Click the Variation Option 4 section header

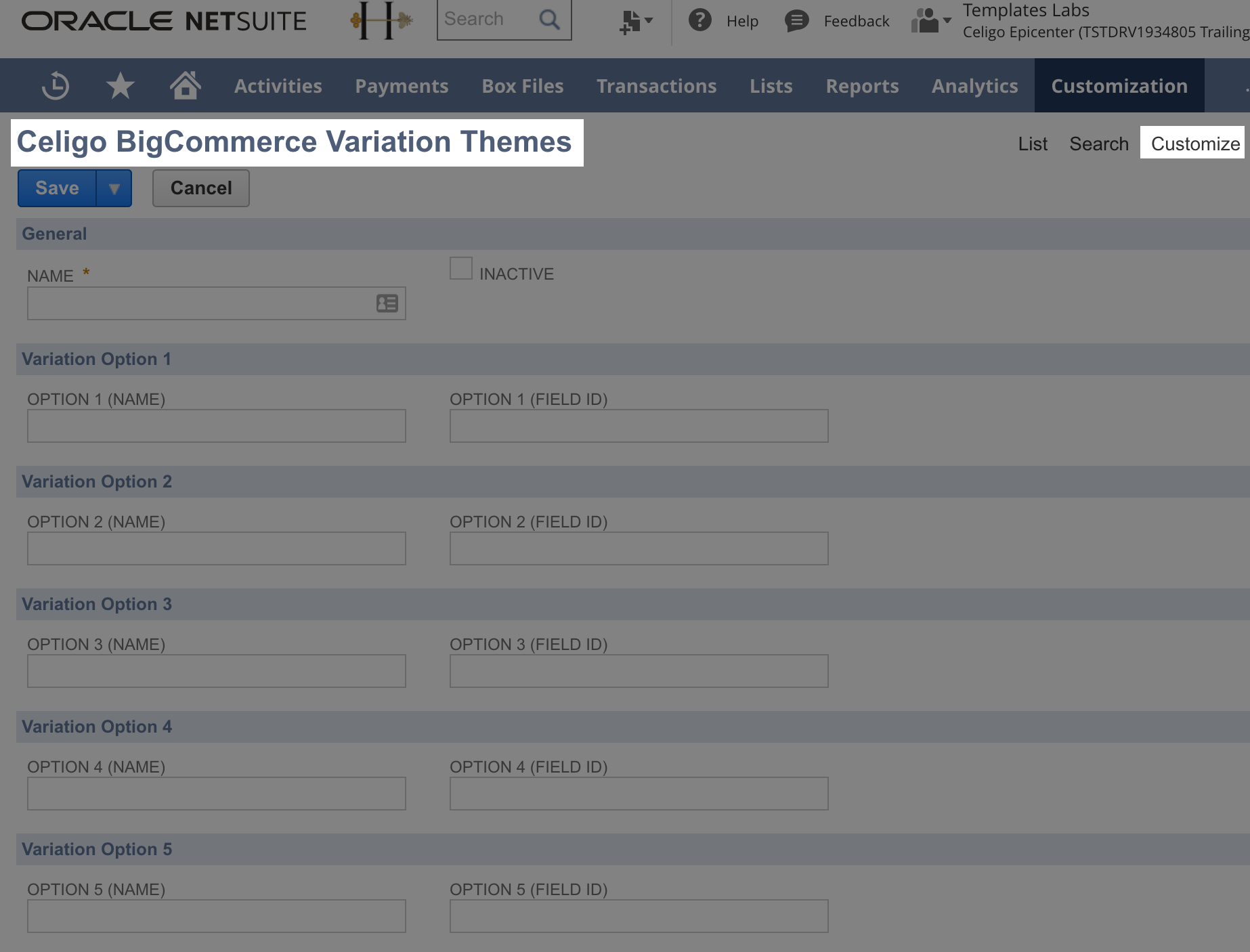tap(633, 727)
